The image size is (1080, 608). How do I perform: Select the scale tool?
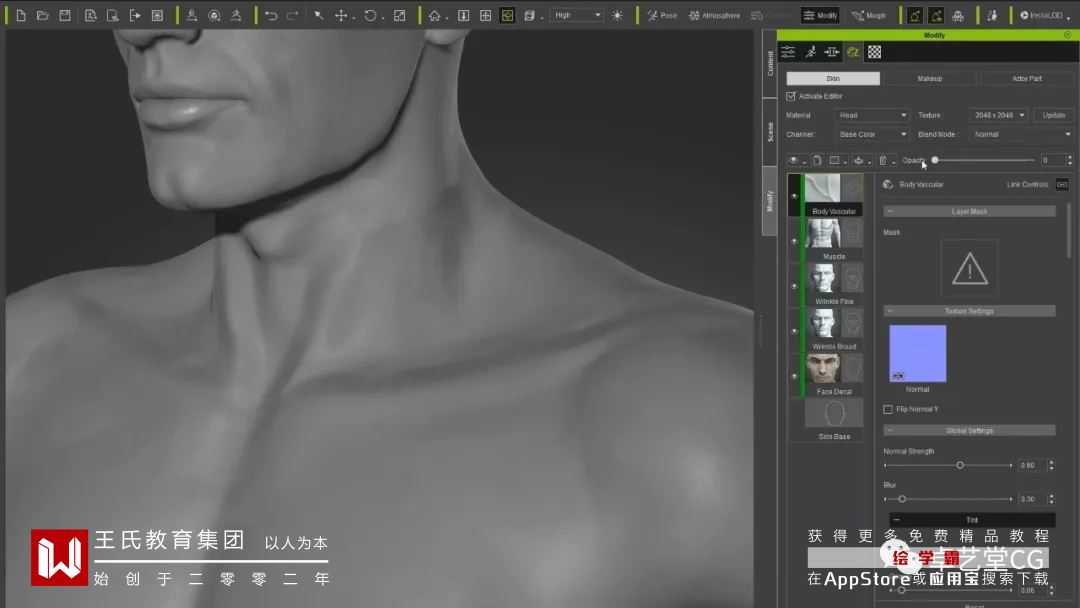point(399,15)
